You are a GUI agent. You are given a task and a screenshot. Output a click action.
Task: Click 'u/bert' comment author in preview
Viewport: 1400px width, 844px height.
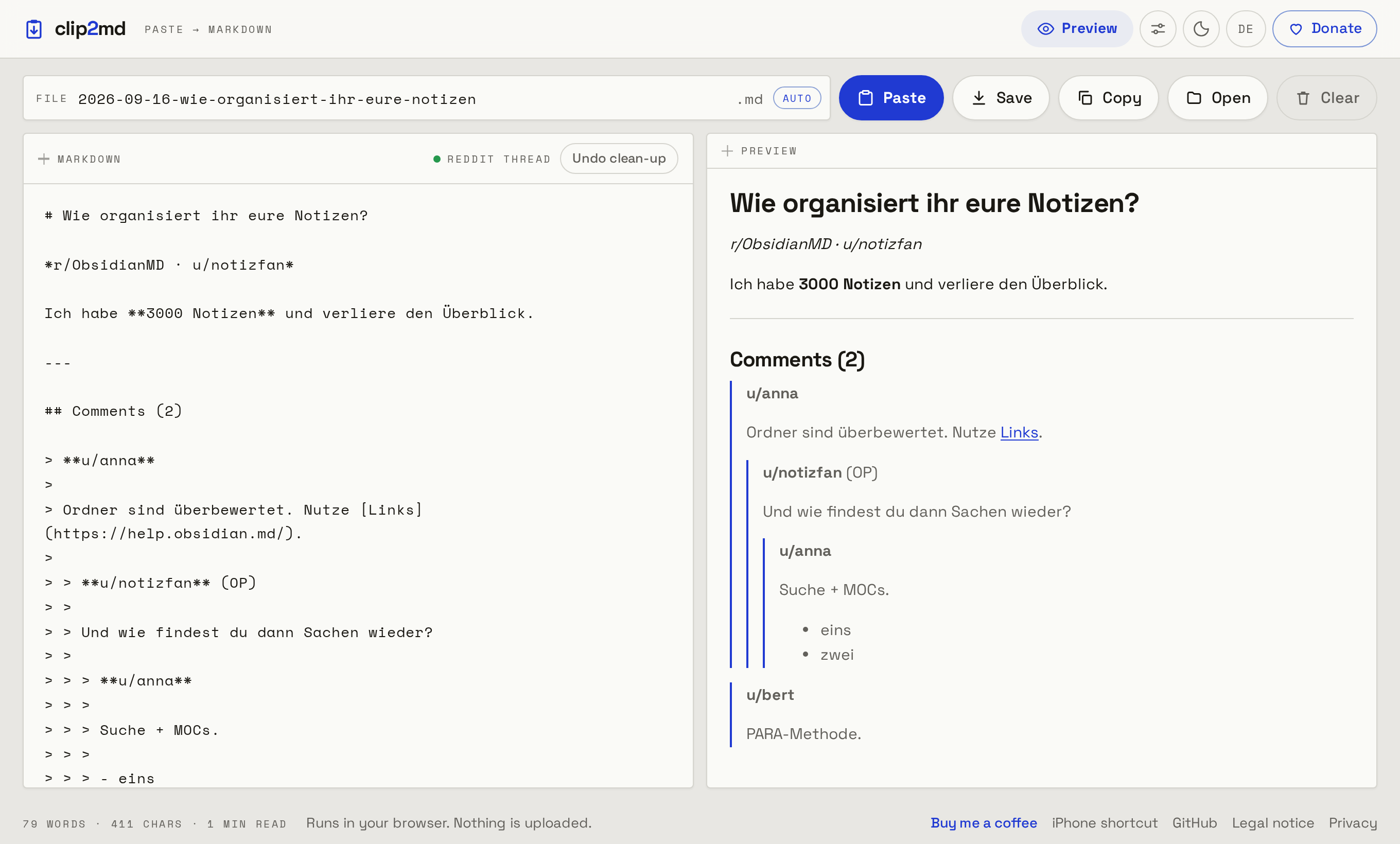tap(770, 695)
